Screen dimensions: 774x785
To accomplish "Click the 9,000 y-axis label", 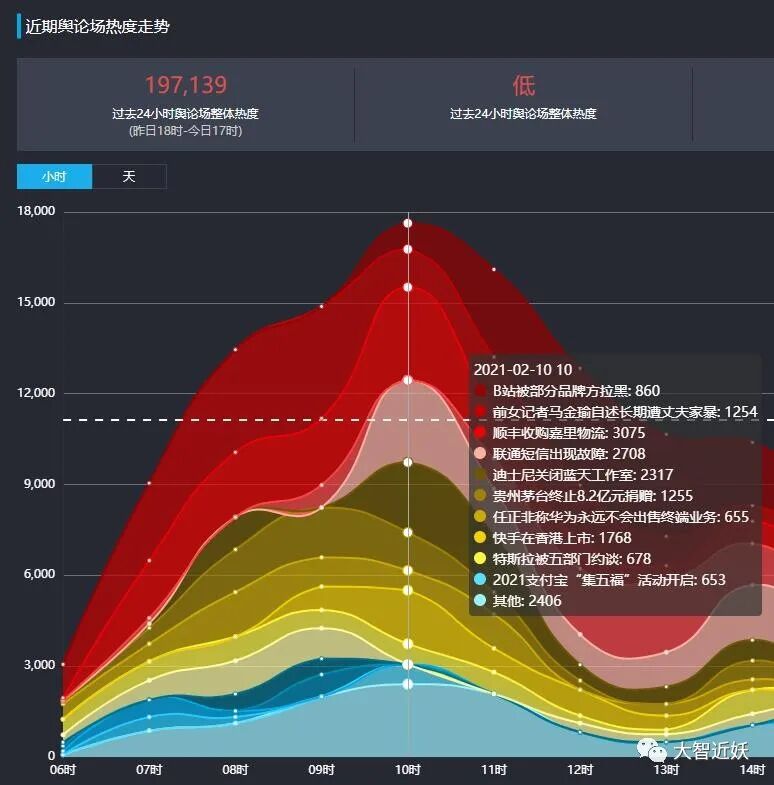I will pos(40,484).
